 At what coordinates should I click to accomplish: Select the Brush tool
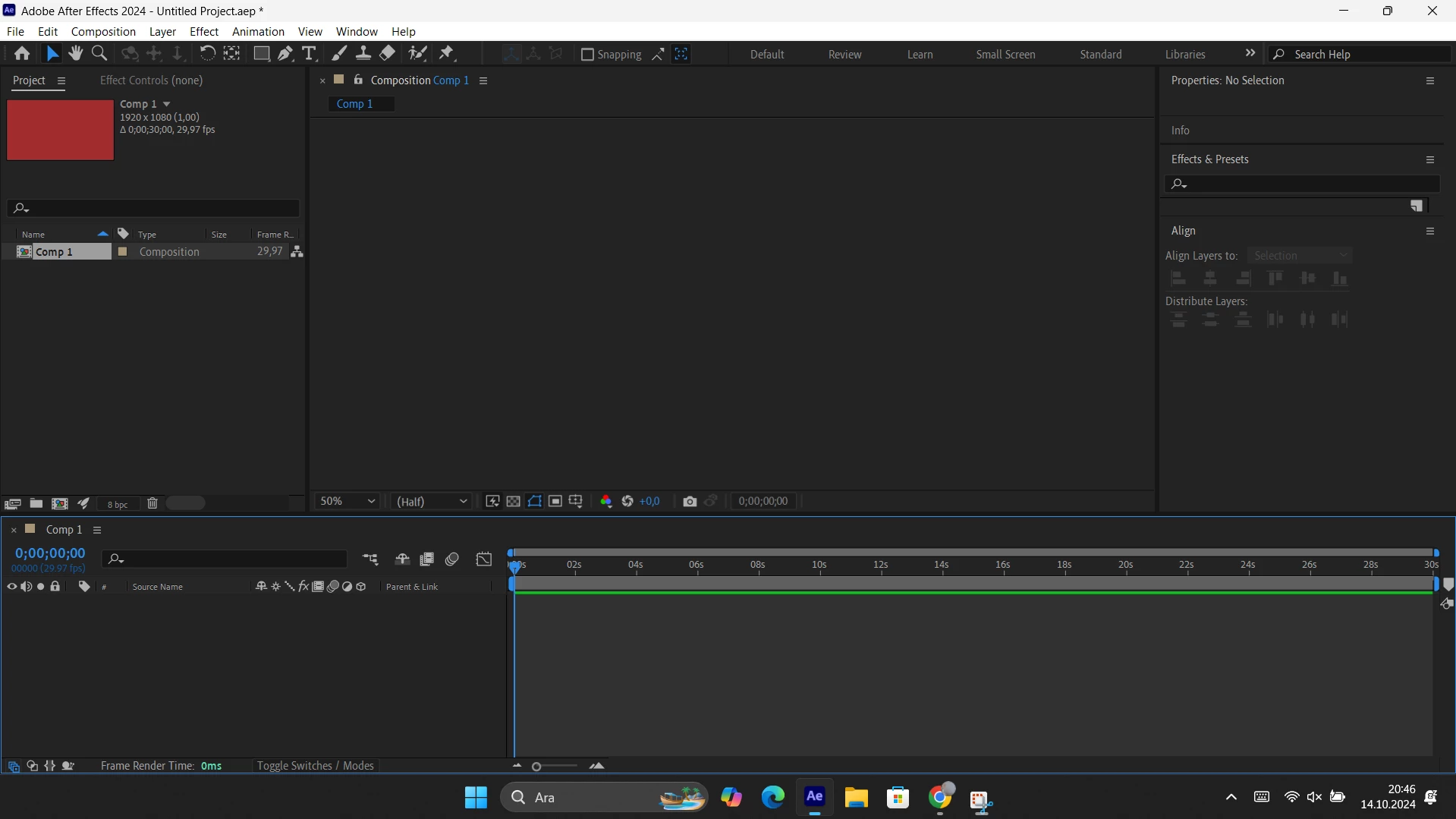tap(339, 54)
